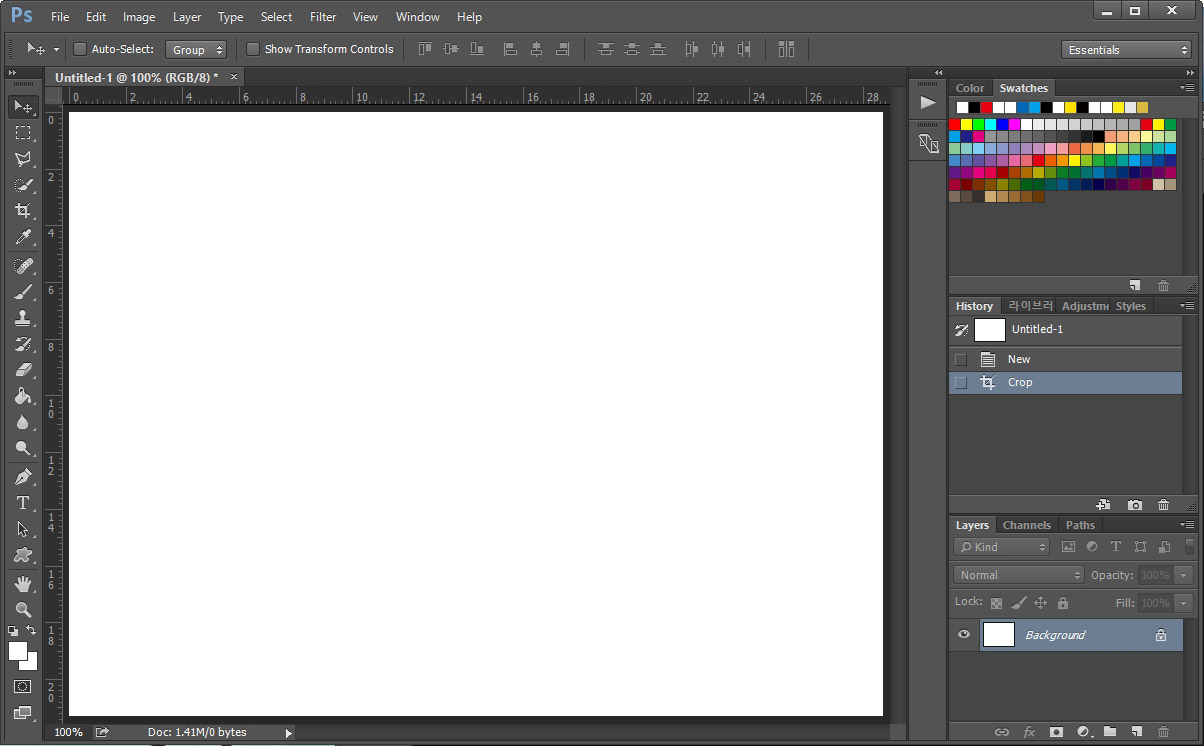Select the Pen tool

tap(23, 477)
